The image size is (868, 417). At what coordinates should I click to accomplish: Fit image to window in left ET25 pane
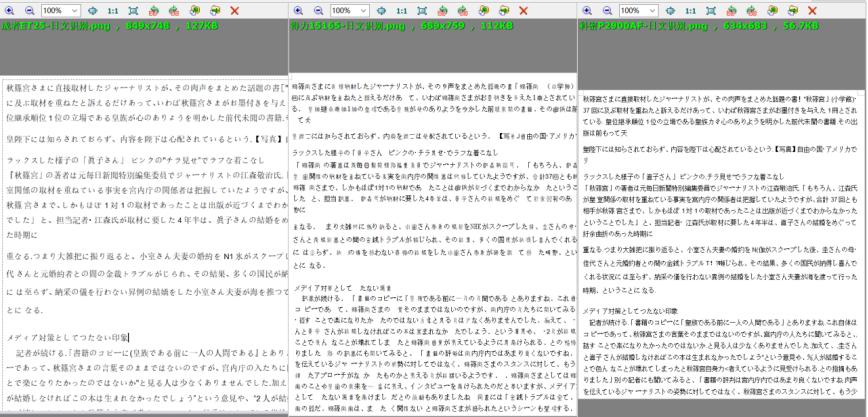coord(133,11)
